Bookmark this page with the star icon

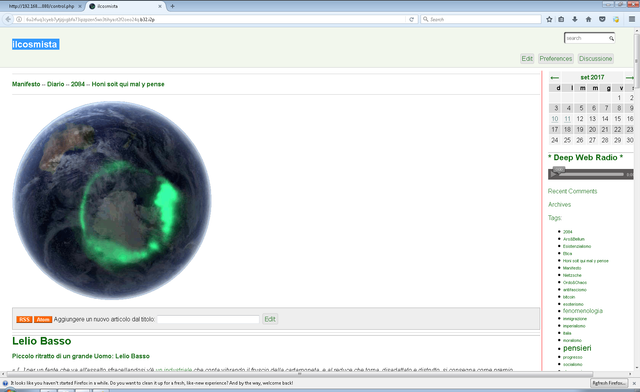point(549,19)
